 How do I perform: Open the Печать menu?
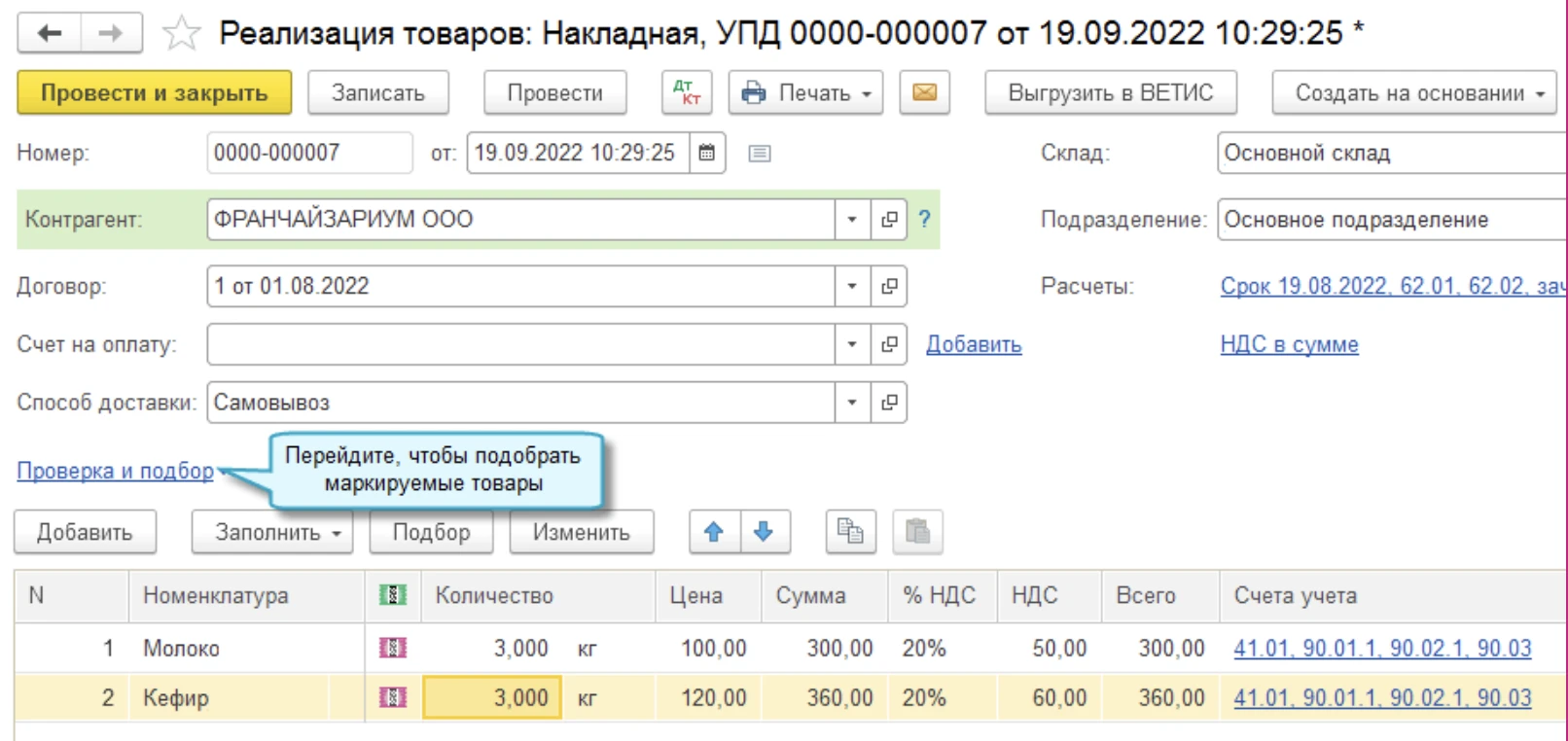click(x=805, y=93)
